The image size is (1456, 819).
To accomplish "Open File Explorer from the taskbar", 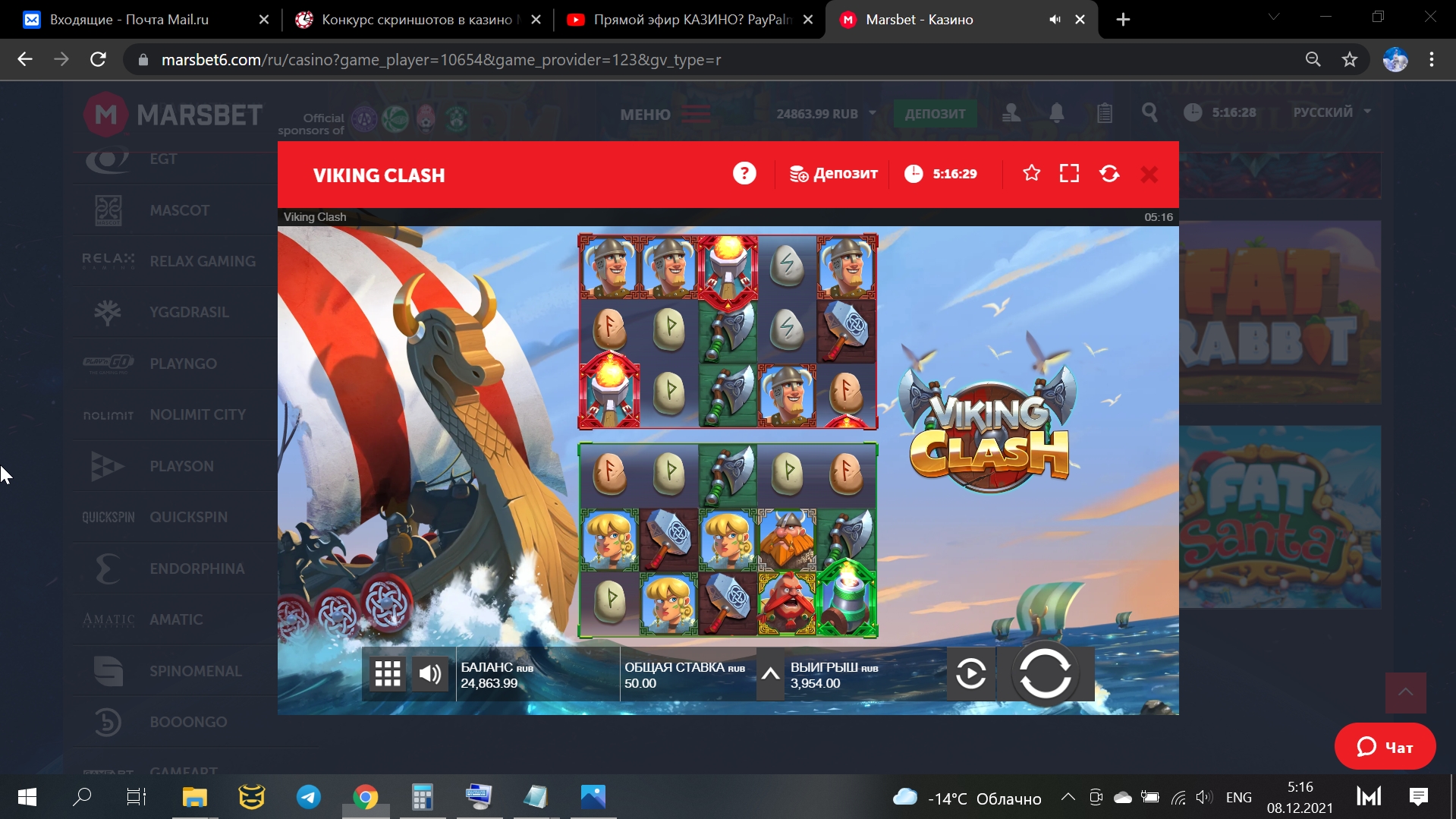I will pyautogui.click(x=195, y=797).
